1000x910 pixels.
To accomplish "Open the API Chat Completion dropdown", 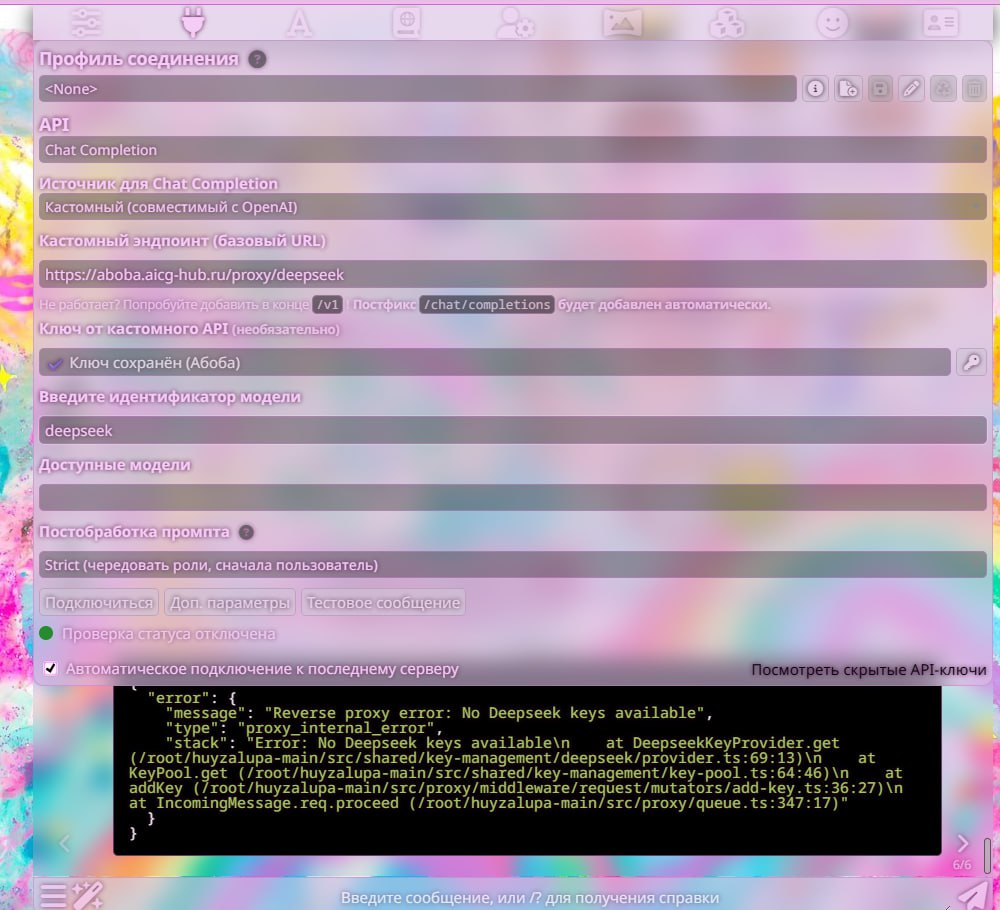I will [513, 150].
